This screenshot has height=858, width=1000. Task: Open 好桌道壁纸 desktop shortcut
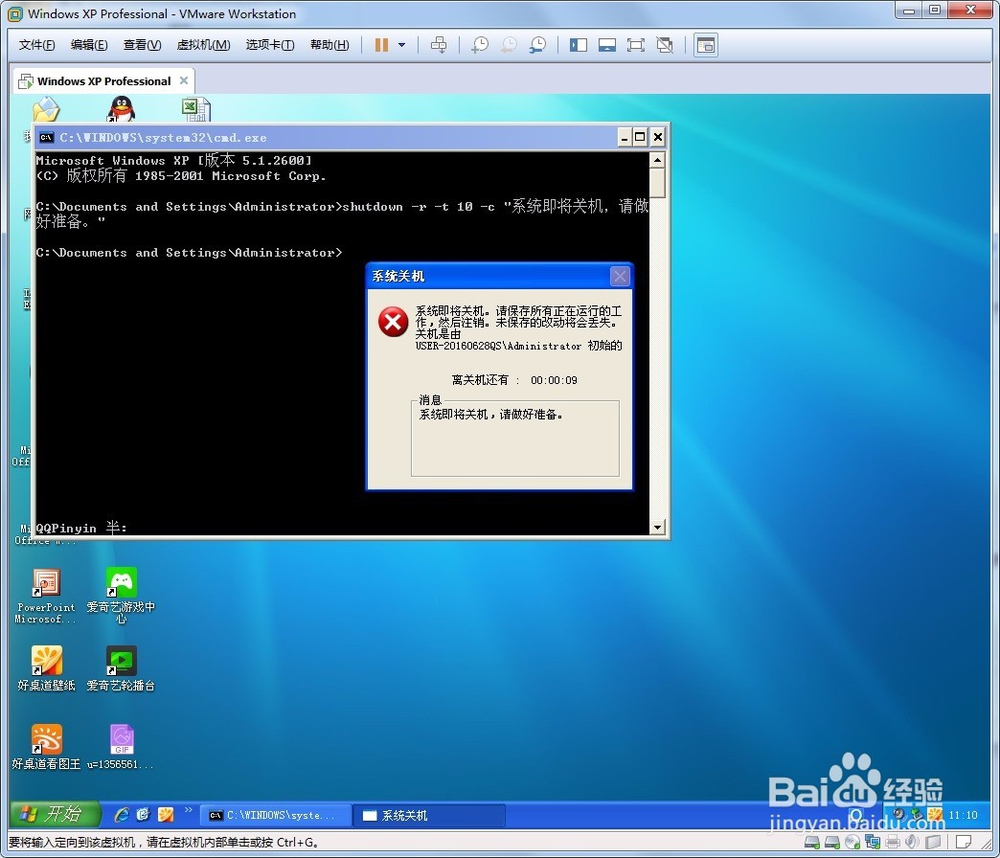click(x=47, y=668)
